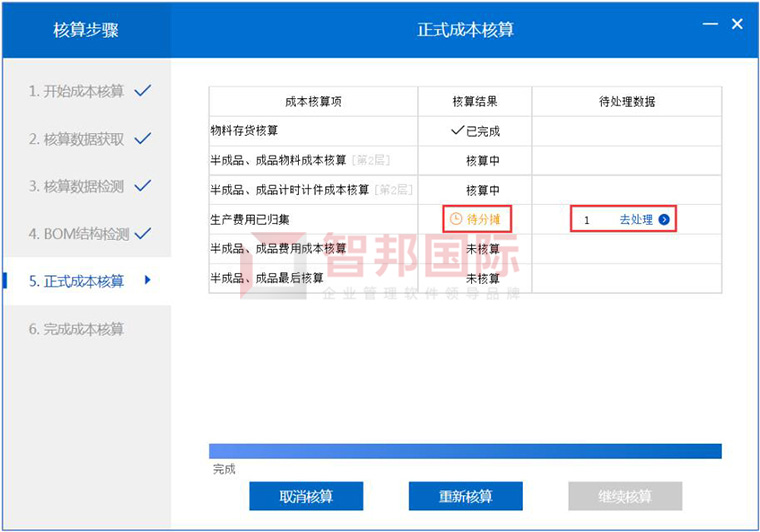Image resolution: width=760 pixels, height=532 pixels.
Task: Click checkmark icon next to 核算数据检测
Action: pos(142,186)
